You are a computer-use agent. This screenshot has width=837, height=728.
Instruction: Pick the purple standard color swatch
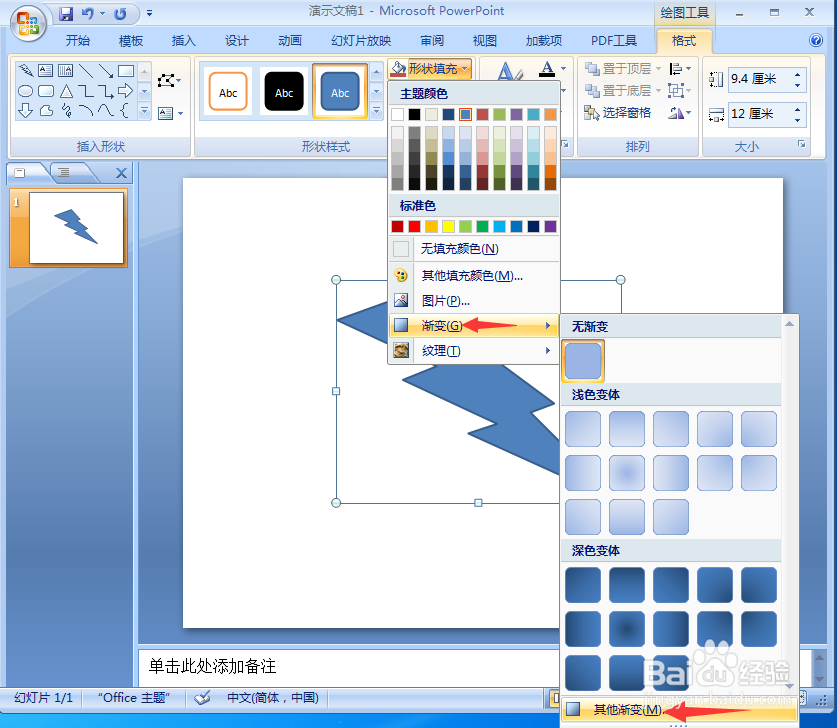550,226
